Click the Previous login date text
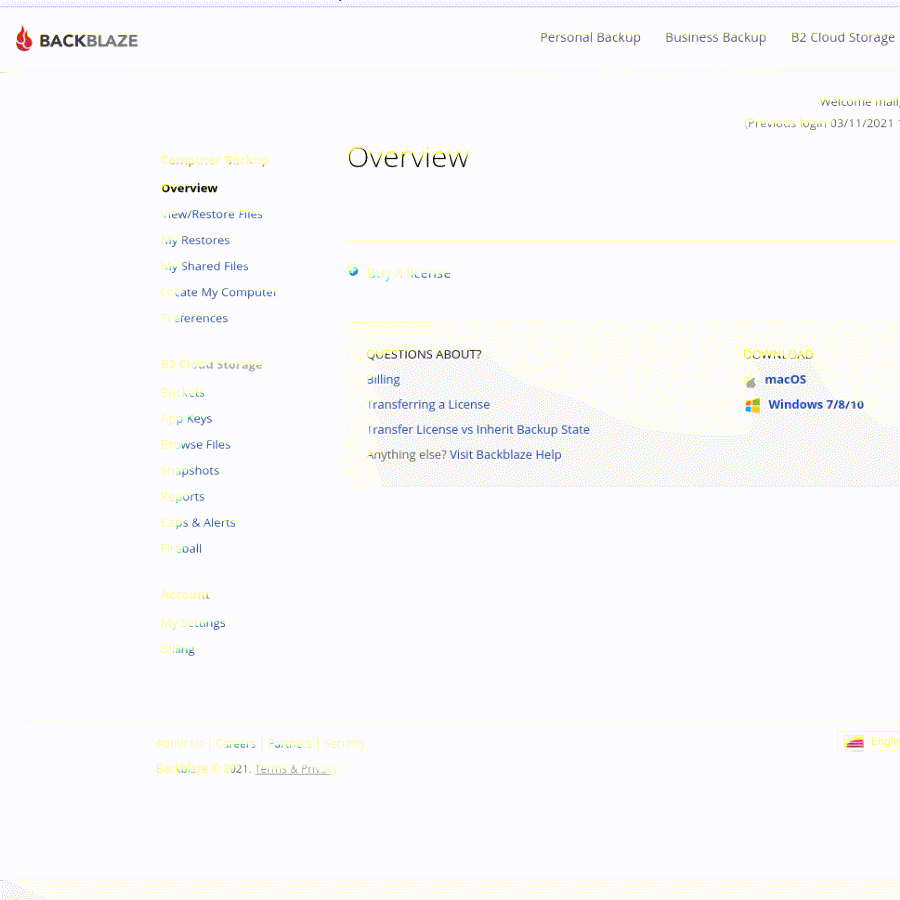The image size is (900, 900). pyautogui.click(x=821, y=123)
